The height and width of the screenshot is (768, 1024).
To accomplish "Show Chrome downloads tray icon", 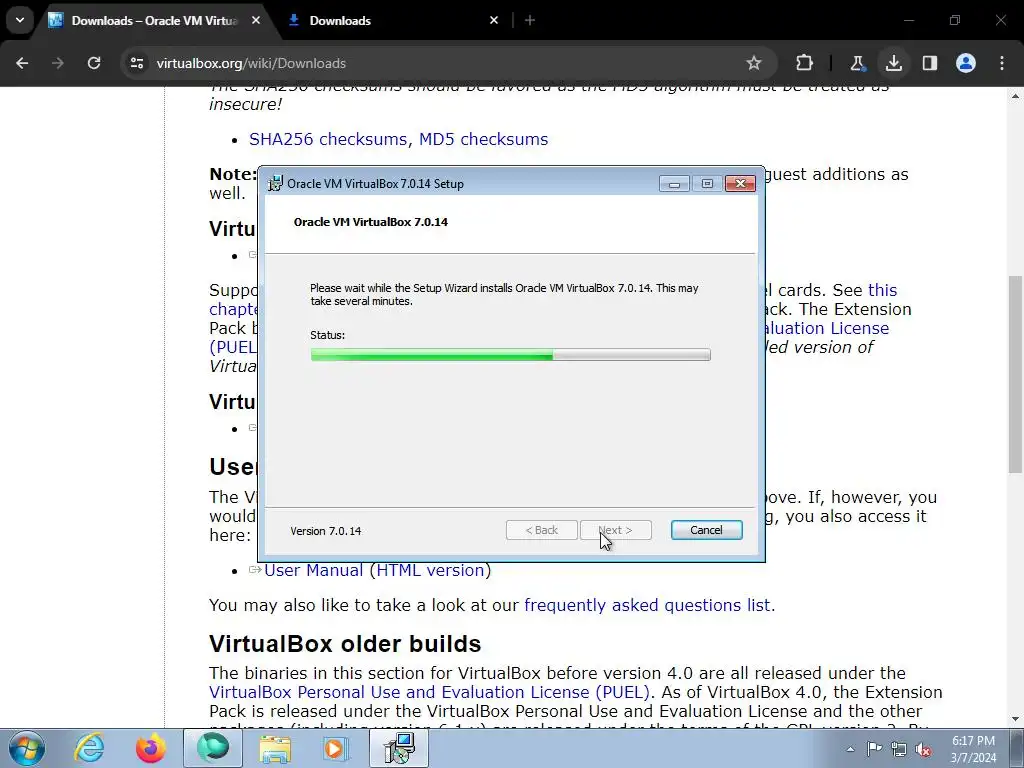I will 893,63.
